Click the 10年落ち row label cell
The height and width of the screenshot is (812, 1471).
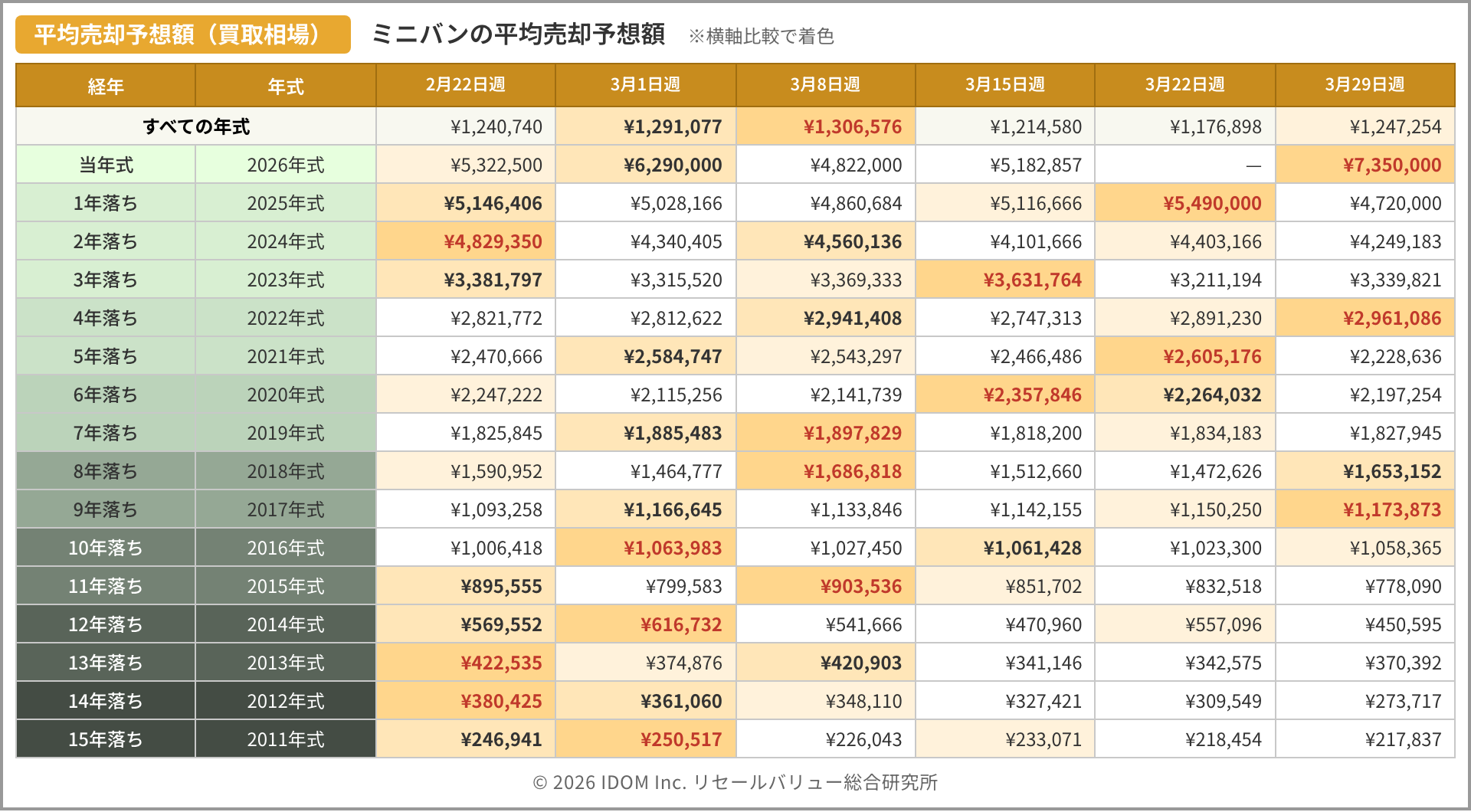[x=106, y=548]
